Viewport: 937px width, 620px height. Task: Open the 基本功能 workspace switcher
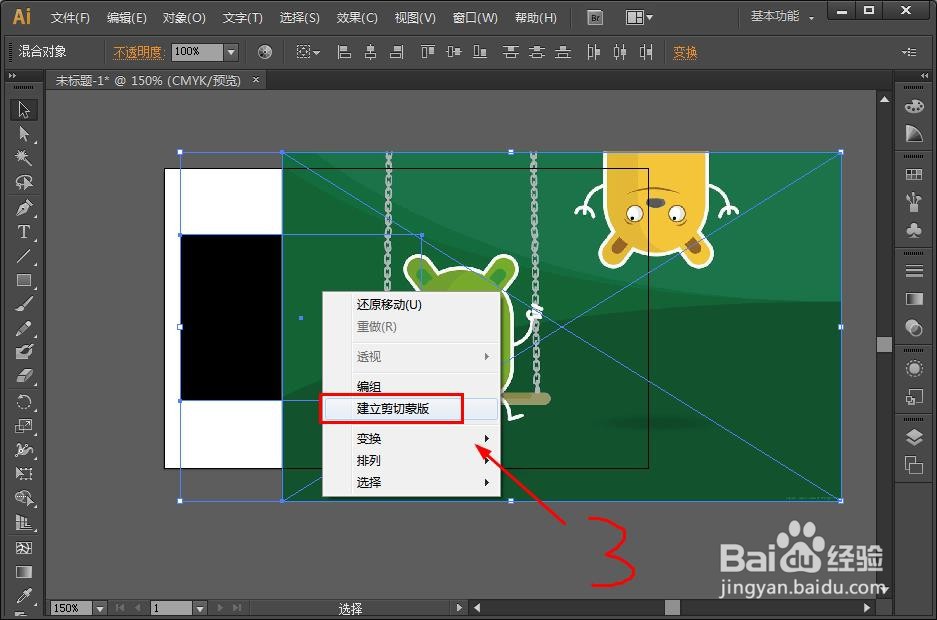point(782,17)
